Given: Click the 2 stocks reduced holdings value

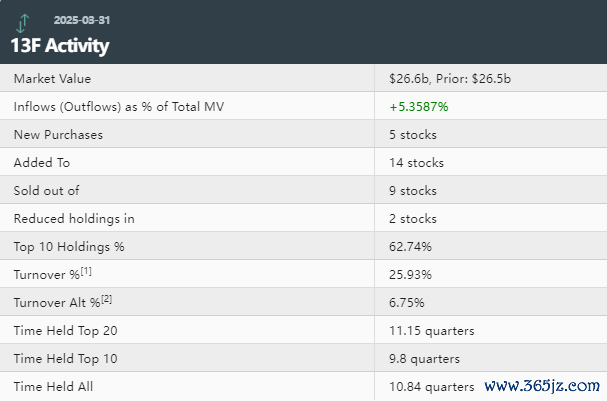Looking at the screenshot, I should (412, 219).
